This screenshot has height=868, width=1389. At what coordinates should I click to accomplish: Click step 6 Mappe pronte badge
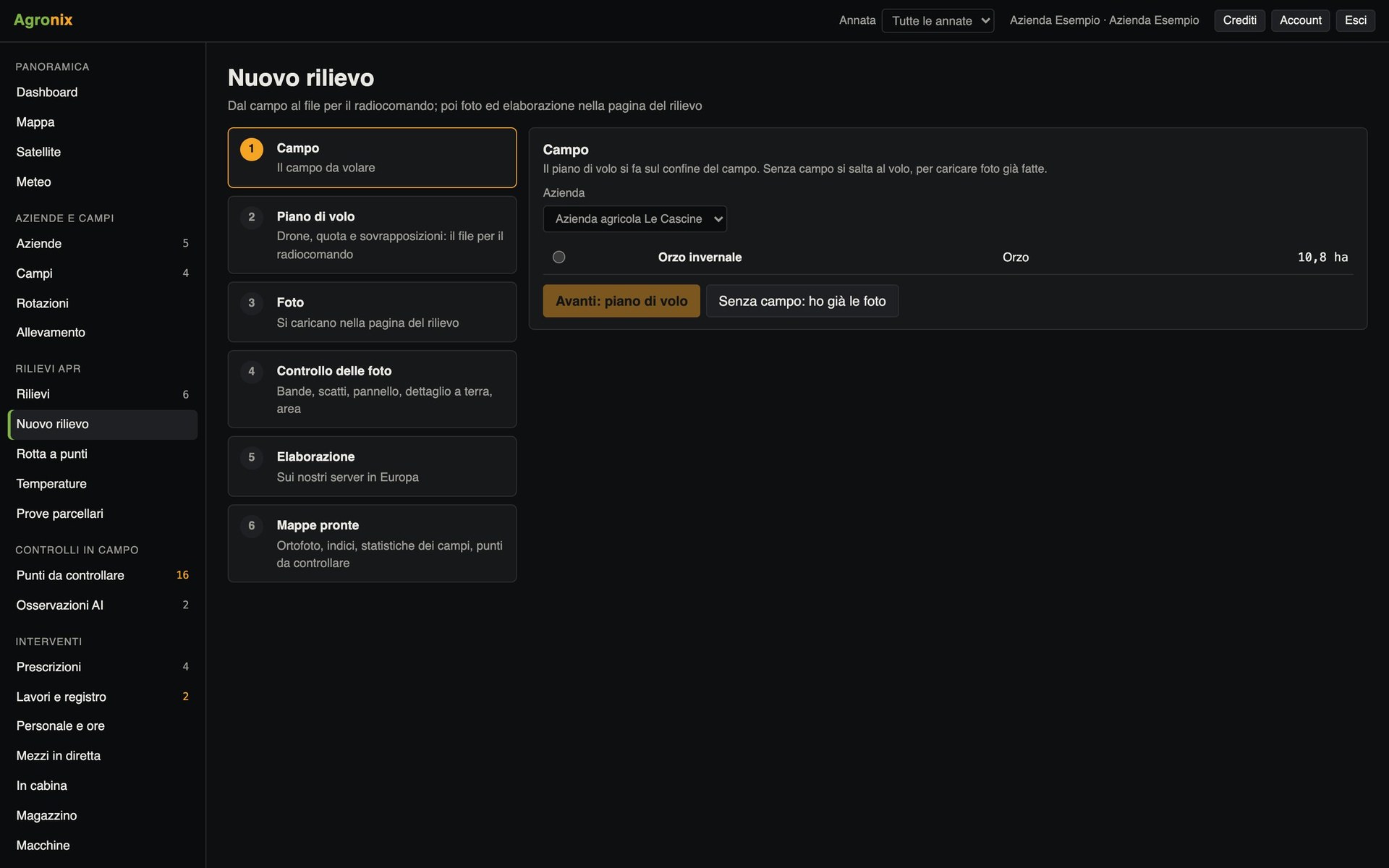tap(252, 526)
